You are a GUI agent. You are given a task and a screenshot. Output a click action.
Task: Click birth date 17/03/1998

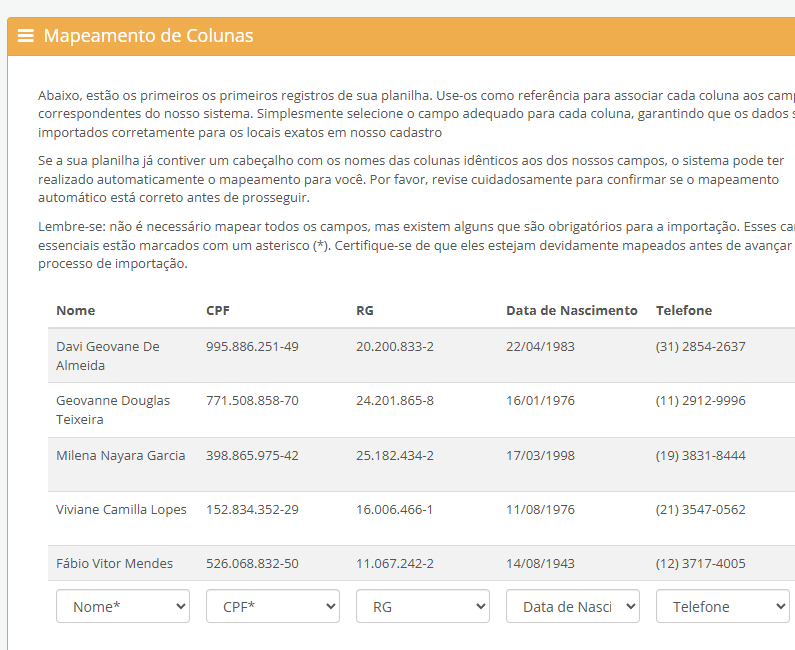click(x=540, y=455)
